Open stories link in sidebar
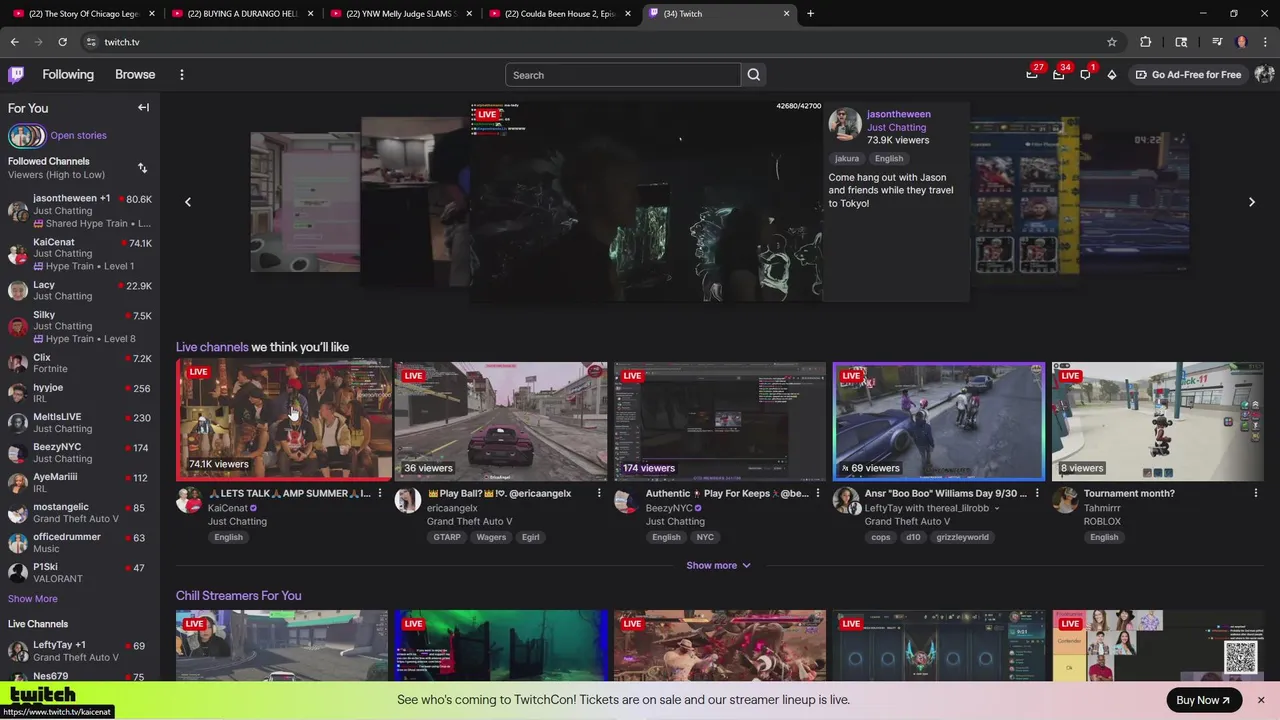This screenshot has height=720, width=1280. [78, 135]
